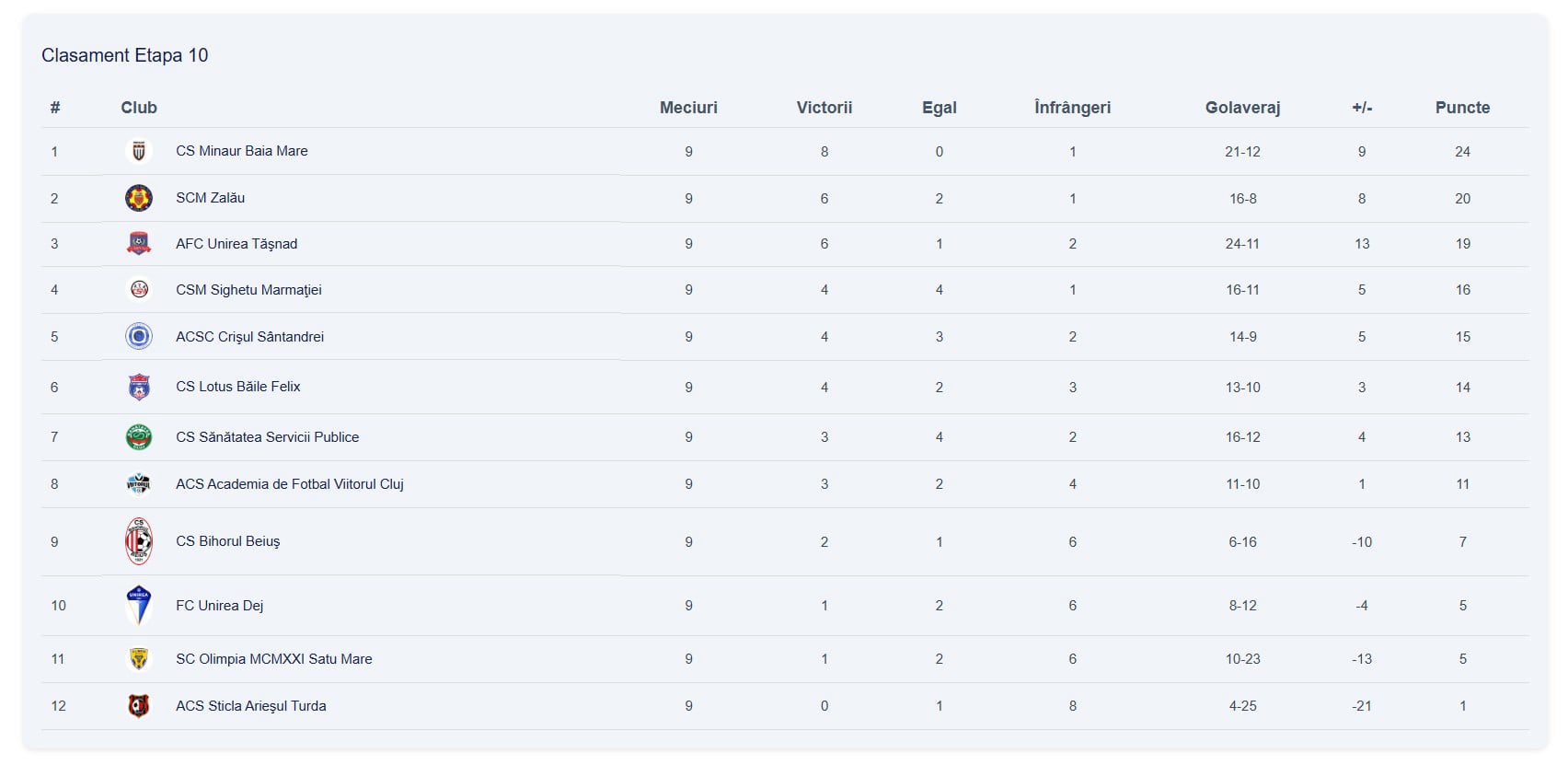Click the Golaveraj column header
This screenshot has width=1568, height=765.
coord(1242,108)
